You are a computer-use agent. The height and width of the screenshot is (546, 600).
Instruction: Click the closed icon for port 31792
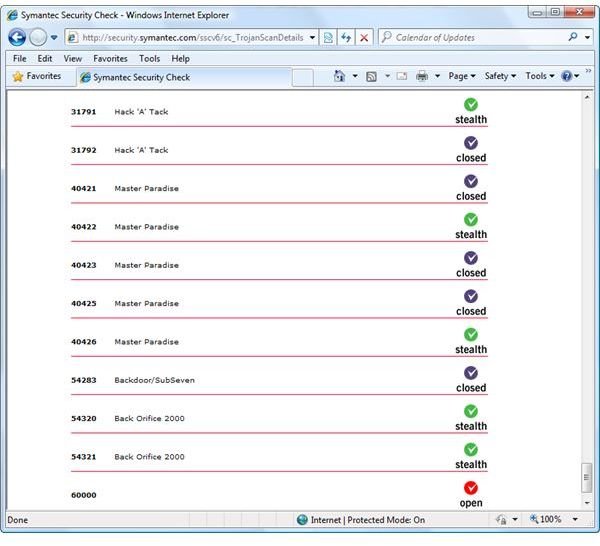click(x=471, y=143)
